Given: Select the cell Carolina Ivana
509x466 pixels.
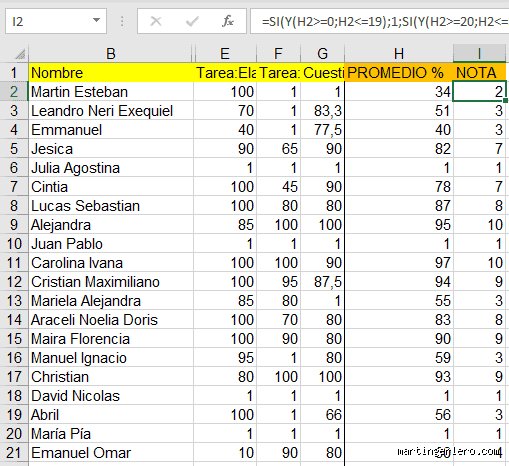Looking at the screenshot, I should pyautogui.click(x=111, y=263).
